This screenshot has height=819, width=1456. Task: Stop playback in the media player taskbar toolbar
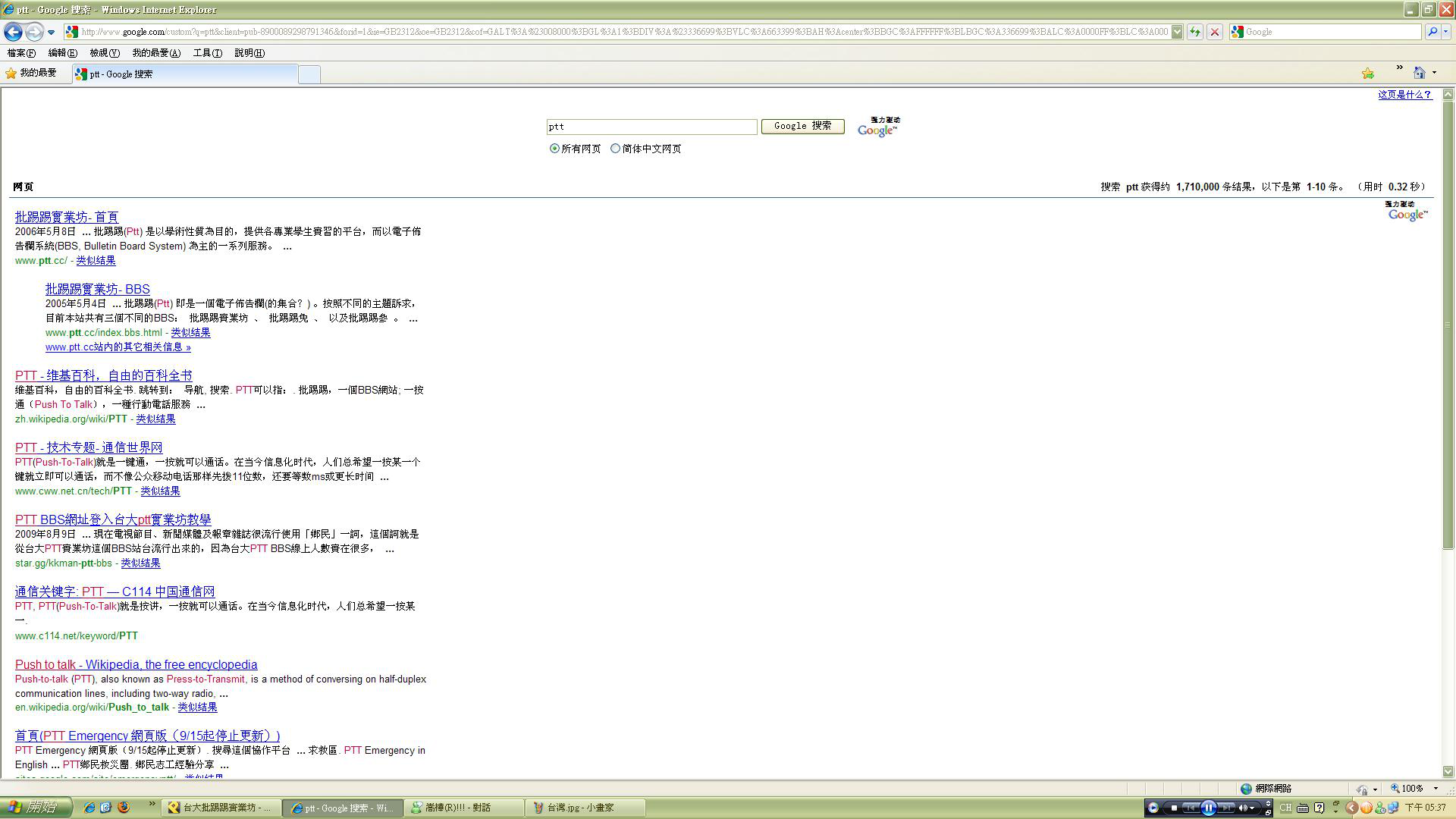(x=1174, y=808)
